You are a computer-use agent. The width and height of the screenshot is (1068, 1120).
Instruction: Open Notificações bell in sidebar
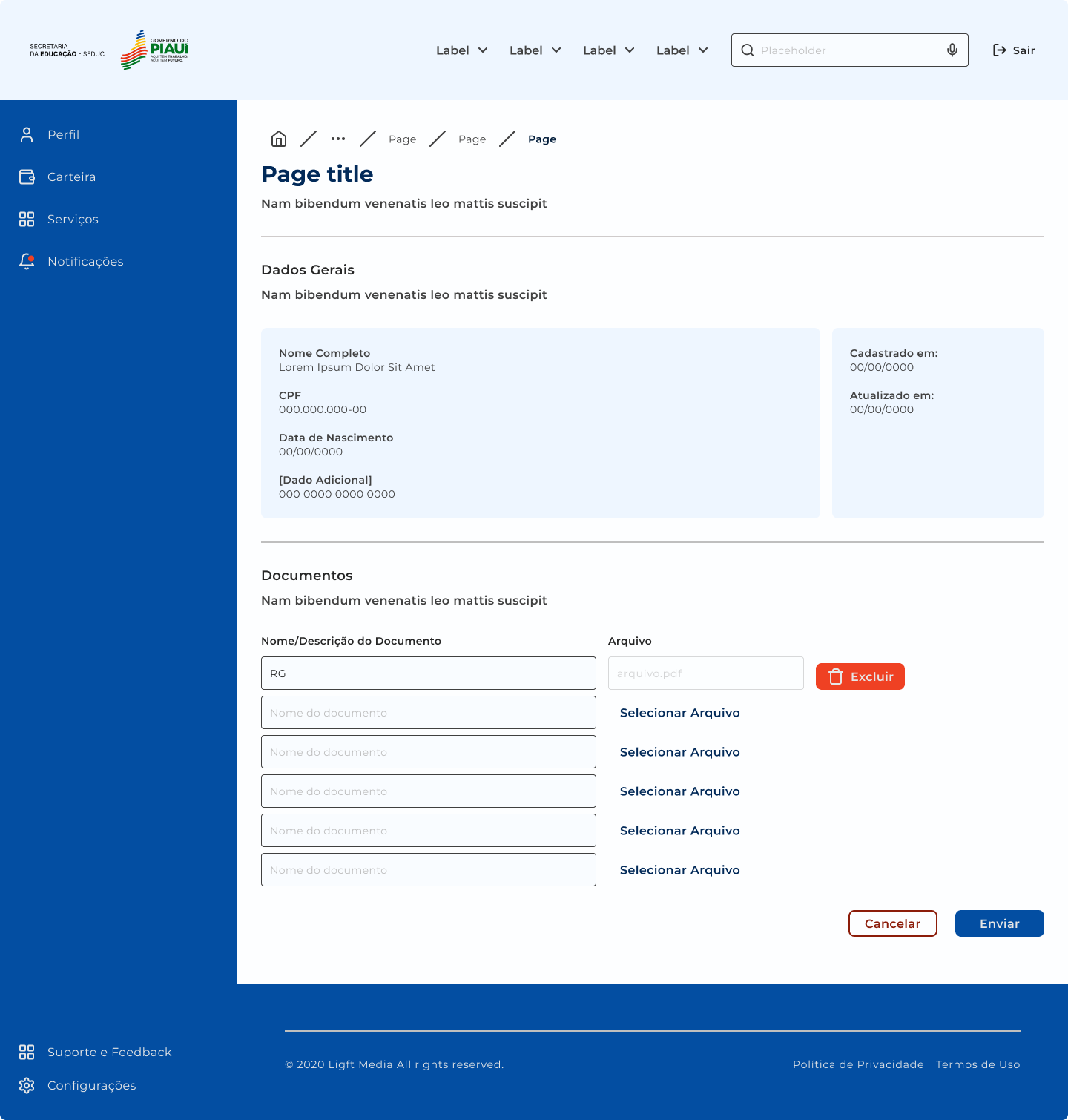(x=85, y=261)
